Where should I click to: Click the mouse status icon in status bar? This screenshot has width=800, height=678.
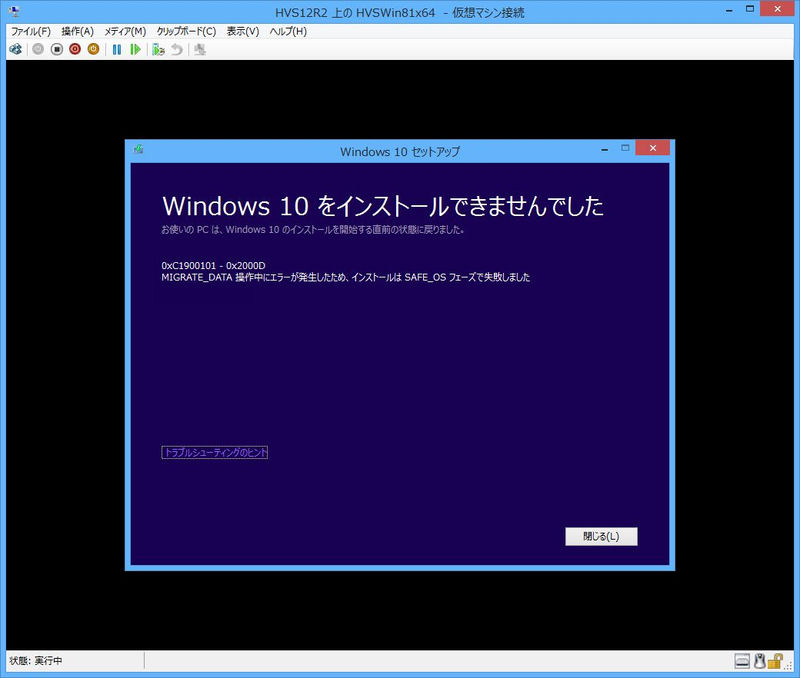760,661
